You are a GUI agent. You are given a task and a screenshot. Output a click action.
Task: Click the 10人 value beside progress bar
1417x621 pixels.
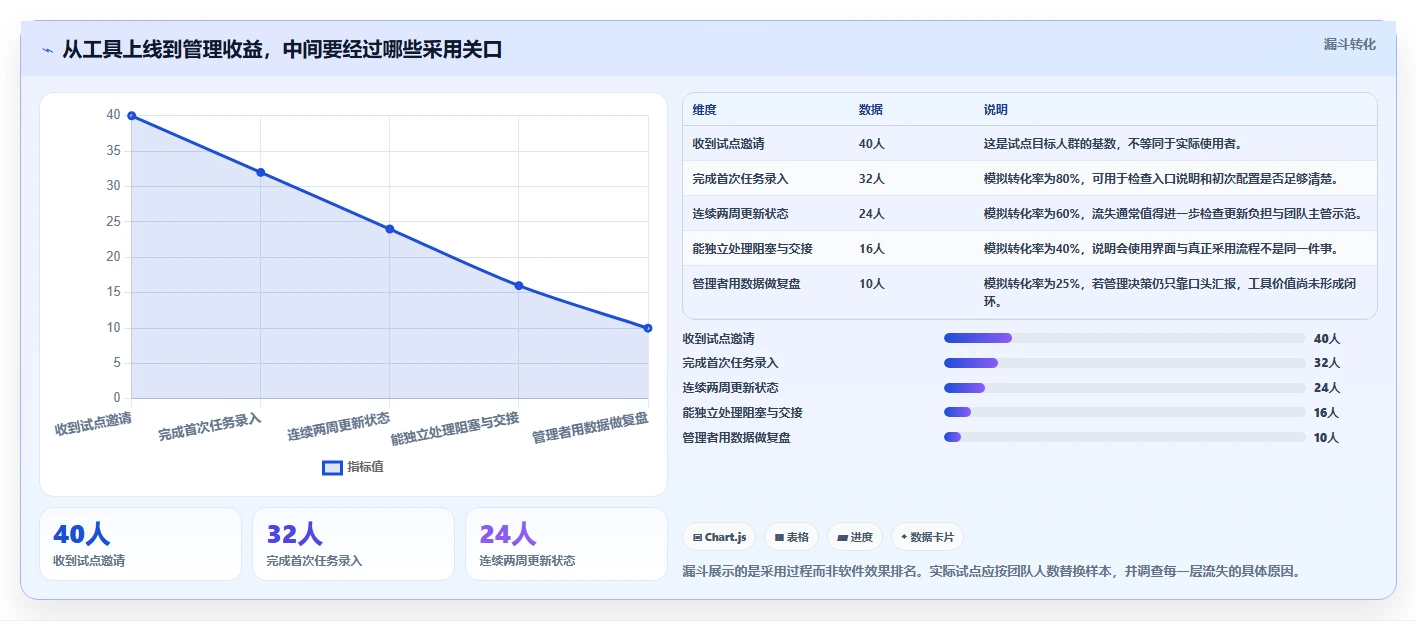click(x=1326, y=438)
